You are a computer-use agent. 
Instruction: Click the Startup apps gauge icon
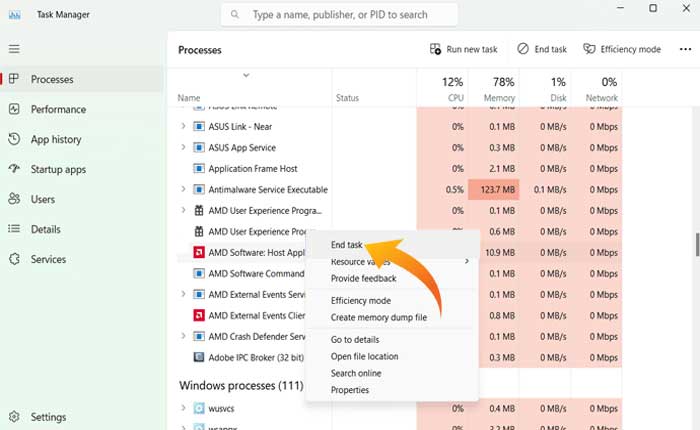[x=14, y=169]
